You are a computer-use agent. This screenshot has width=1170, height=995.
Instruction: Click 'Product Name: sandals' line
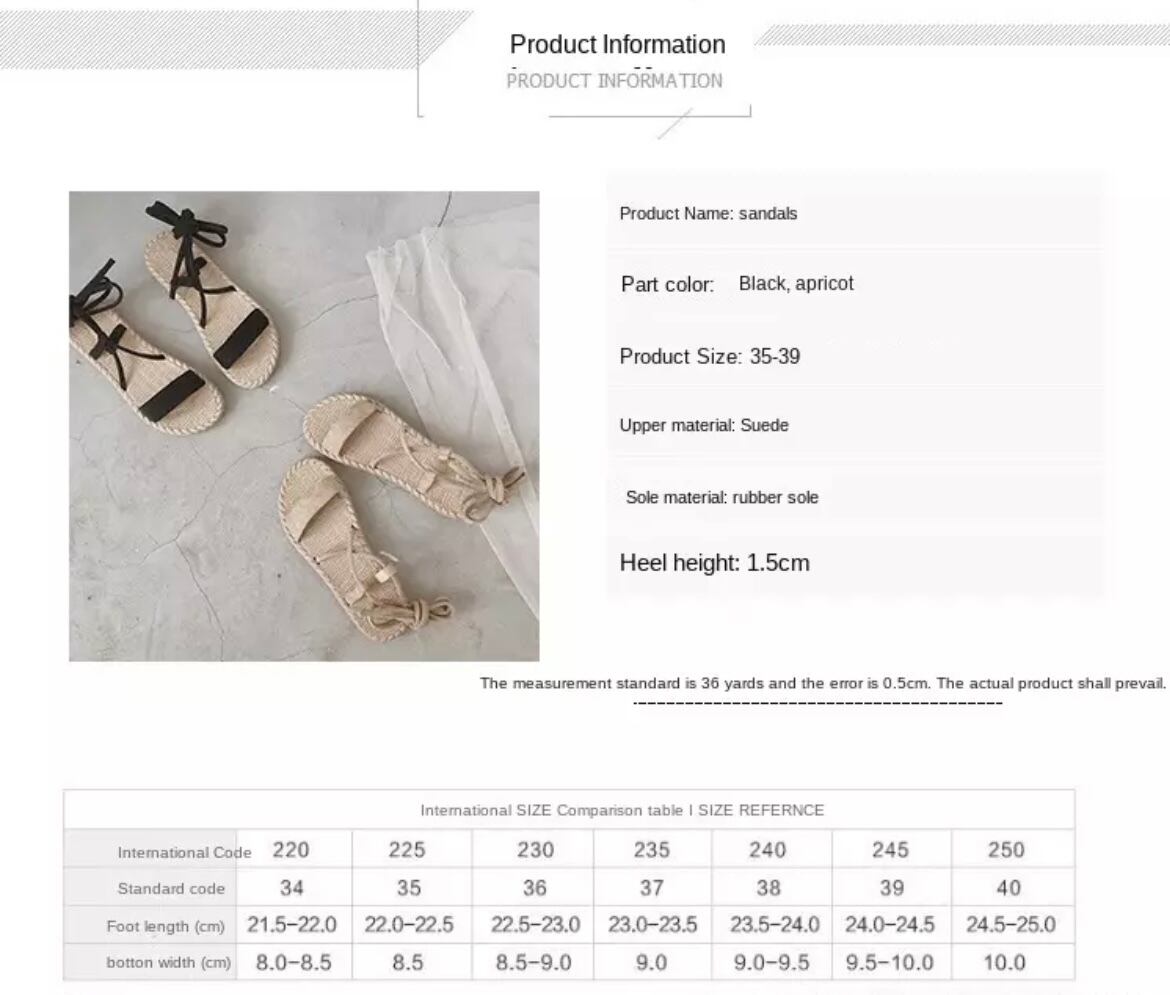708,213
